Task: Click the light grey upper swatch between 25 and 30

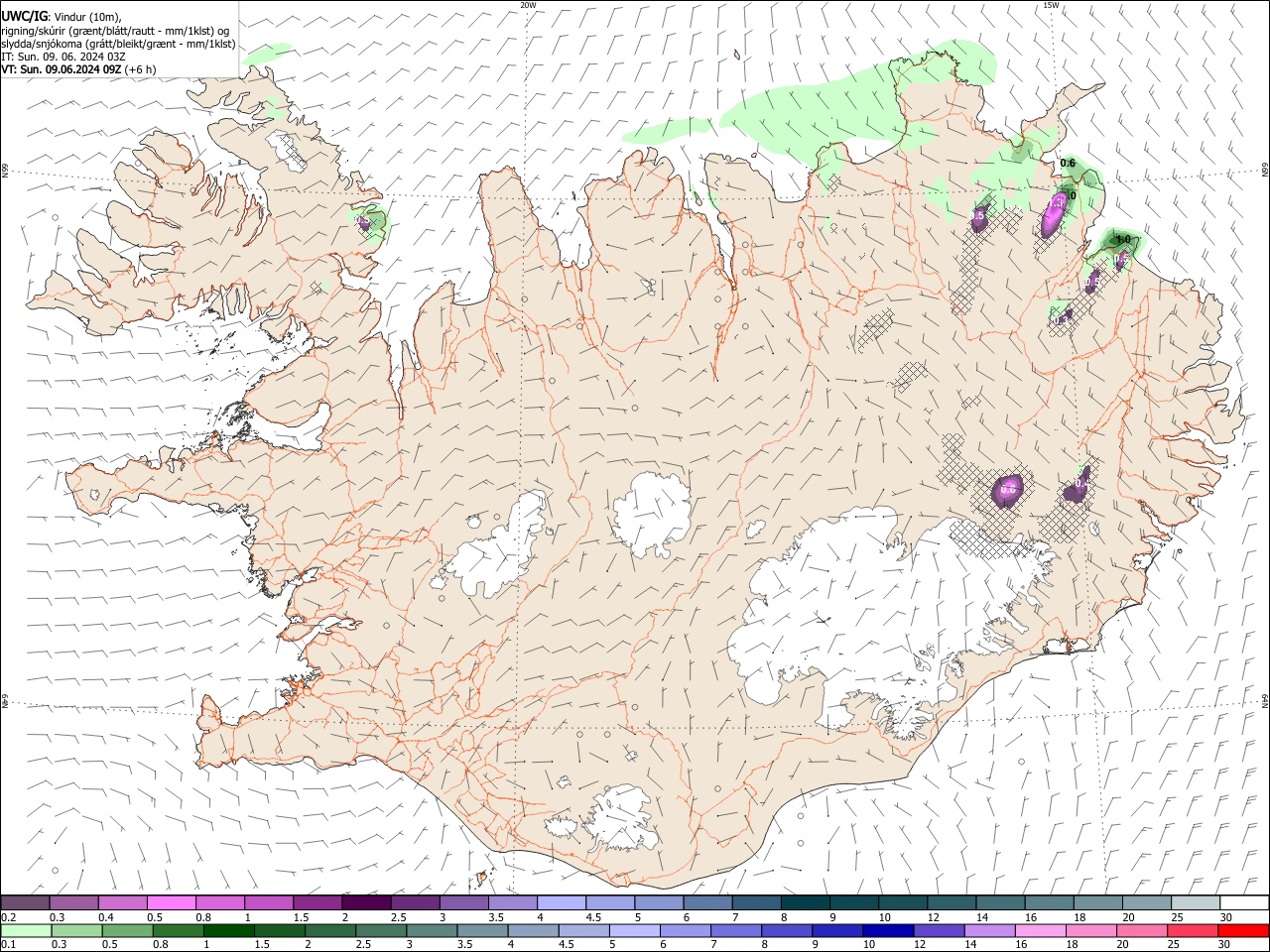Action: pyautogui.click(x=1196, y=902)
